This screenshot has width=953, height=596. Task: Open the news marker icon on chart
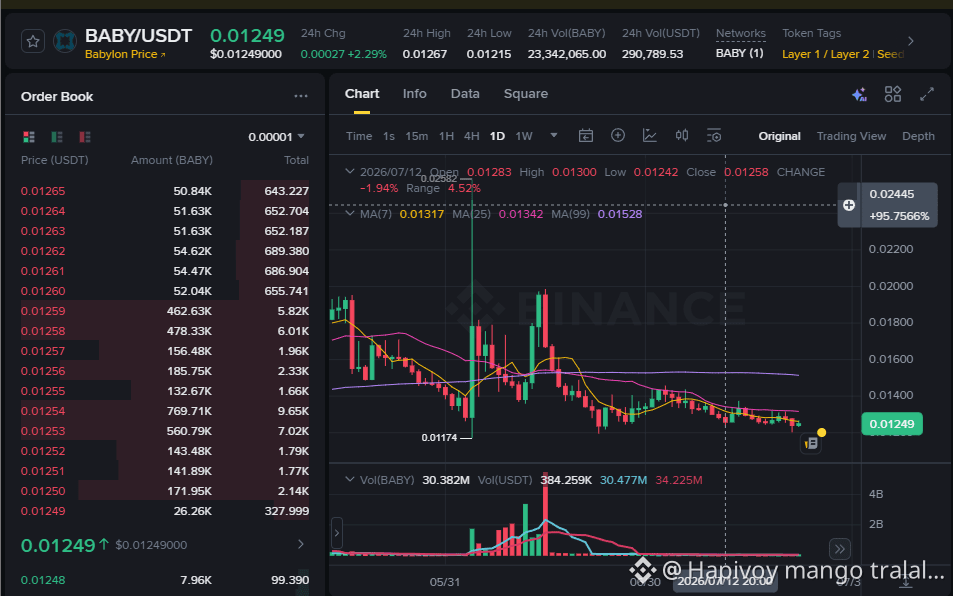[x=811, y=444]
